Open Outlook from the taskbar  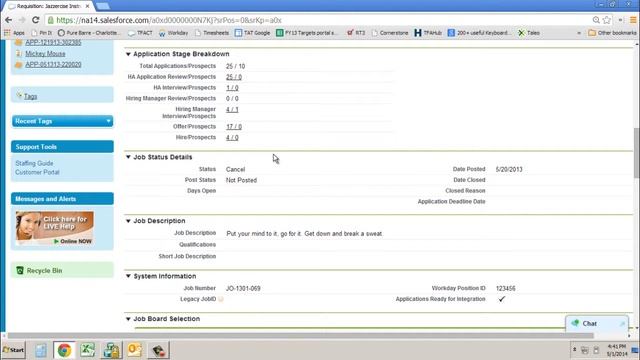click(135, 350)
